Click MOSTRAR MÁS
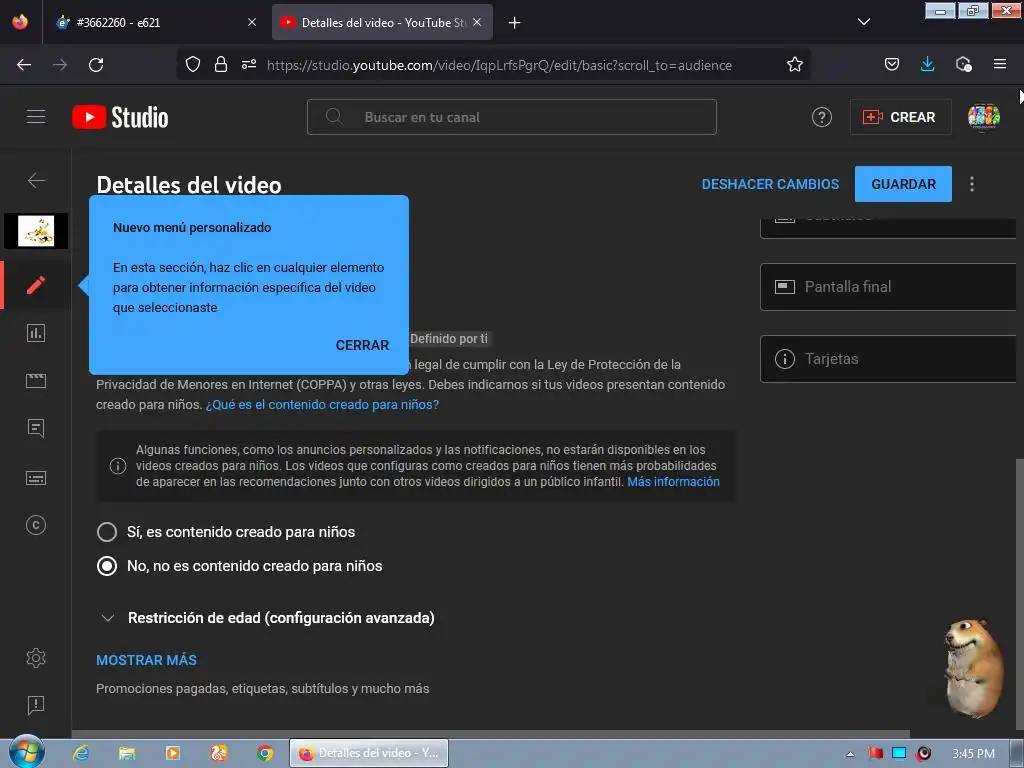 [x=146, y=660]
